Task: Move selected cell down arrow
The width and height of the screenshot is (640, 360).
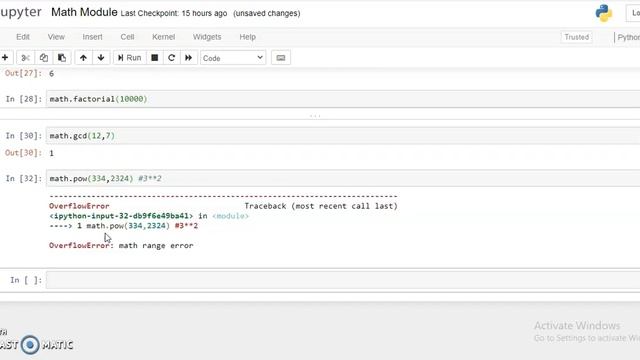Action: [x=101, y=58]
